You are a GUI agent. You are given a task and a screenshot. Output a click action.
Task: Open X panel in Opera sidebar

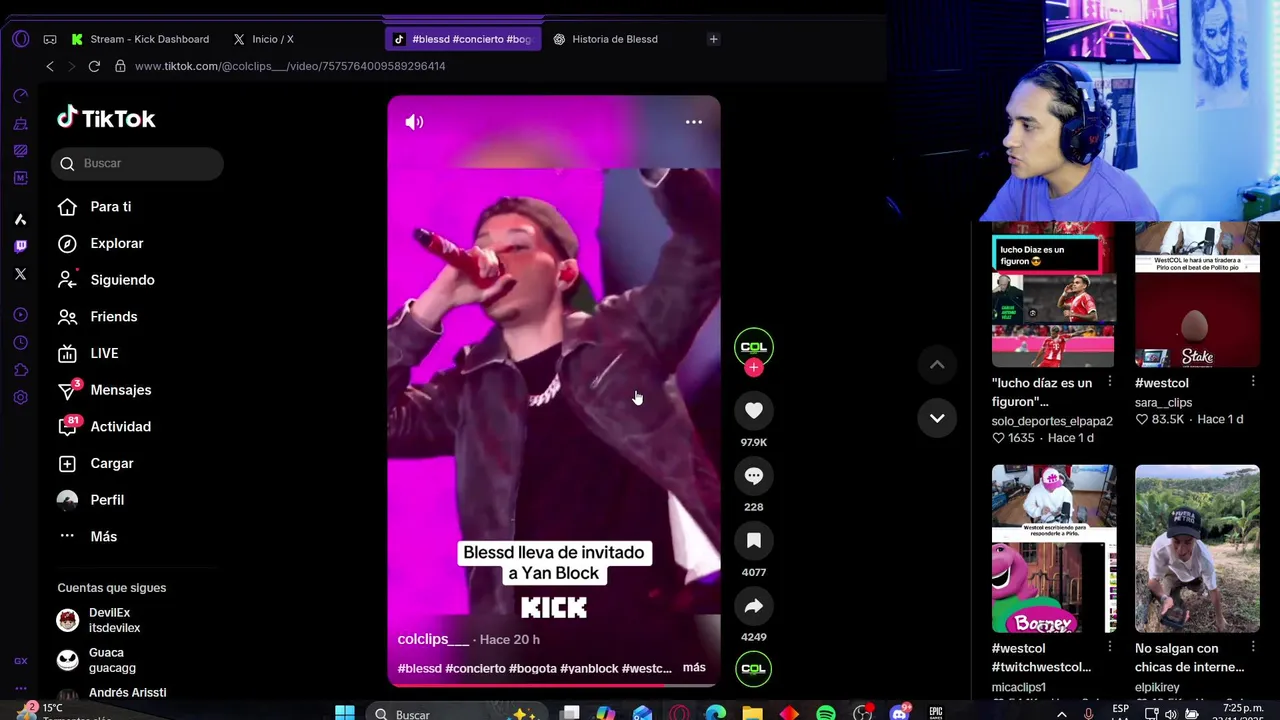coord(20,273)
